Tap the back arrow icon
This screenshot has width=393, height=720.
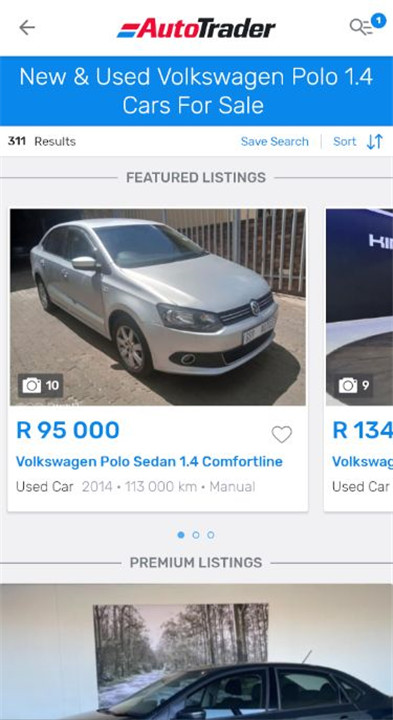pos(27,28)
